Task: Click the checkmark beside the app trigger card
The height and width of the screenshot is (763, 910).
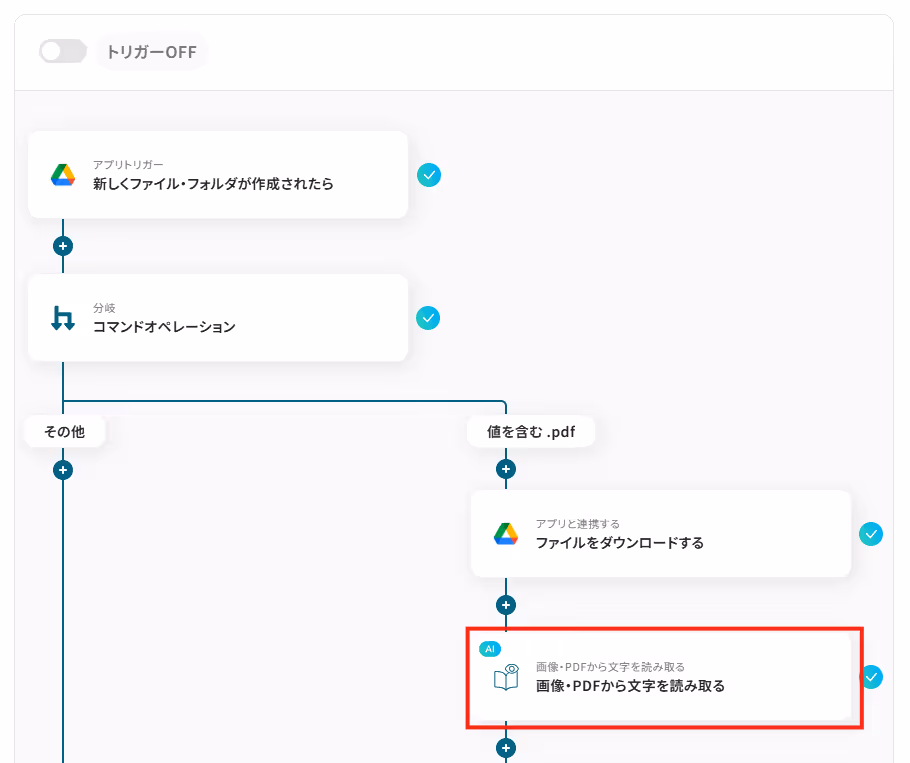Action: [429, 175]
